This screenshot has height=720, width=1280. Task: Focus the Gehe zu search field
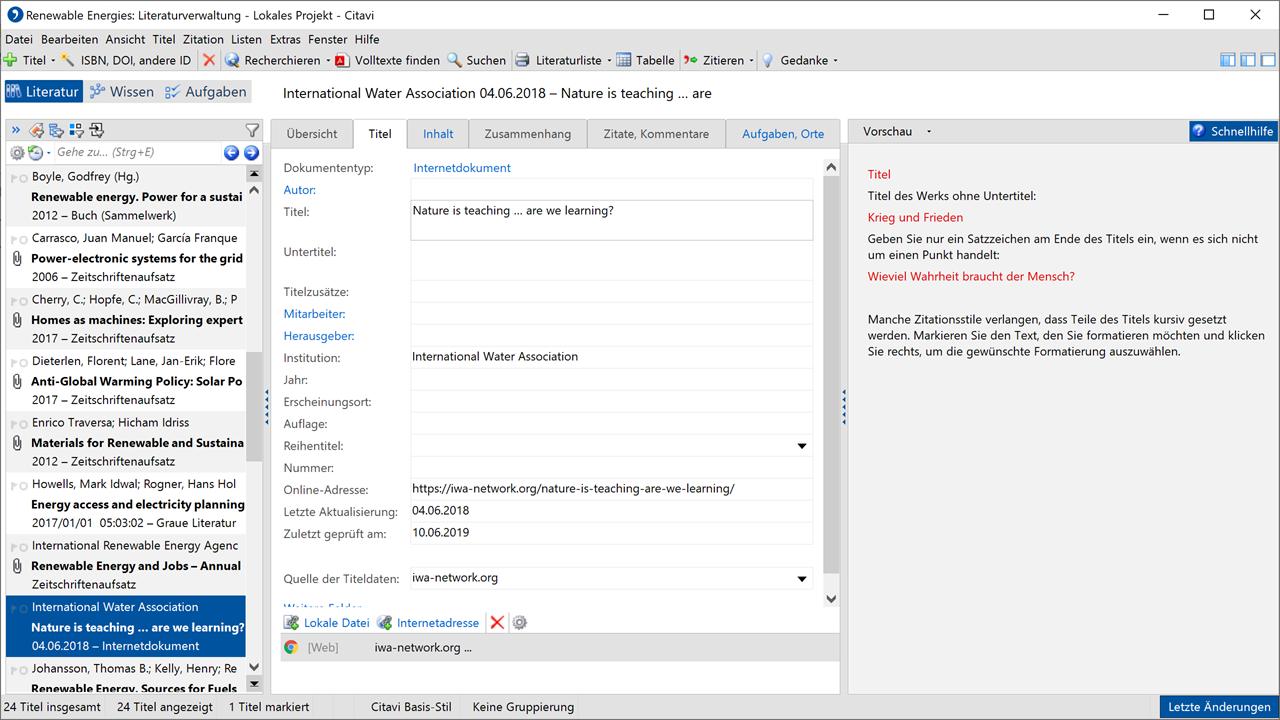137,153
